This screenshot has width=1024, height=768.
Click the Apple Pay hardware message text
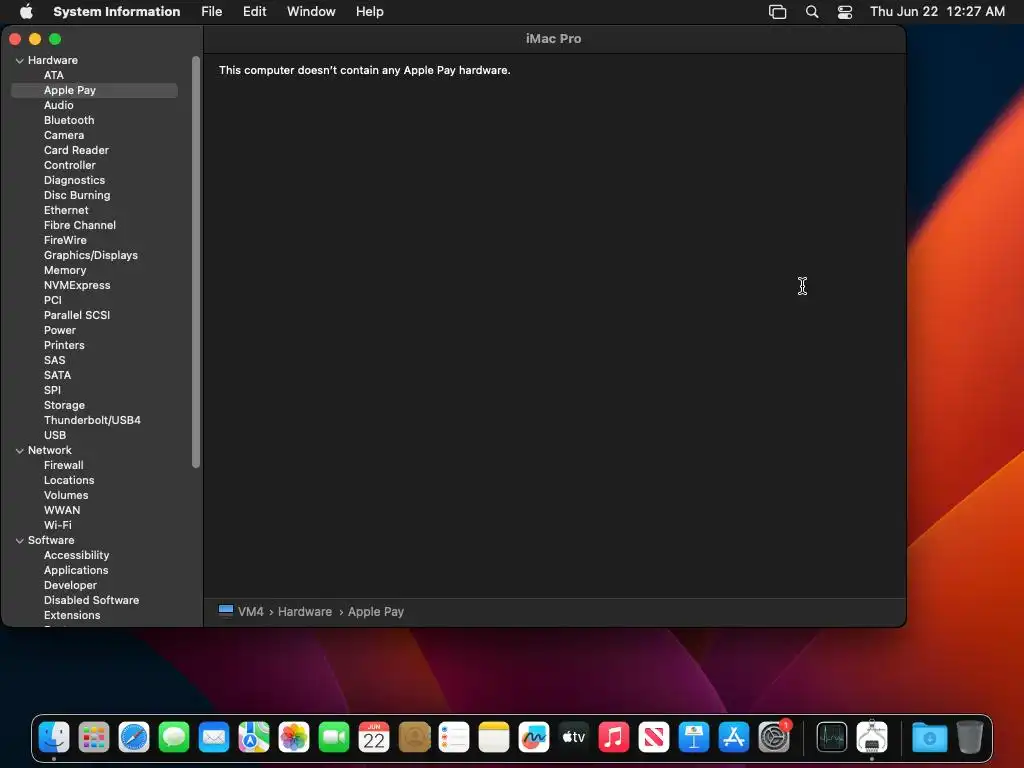coord(364,71)
